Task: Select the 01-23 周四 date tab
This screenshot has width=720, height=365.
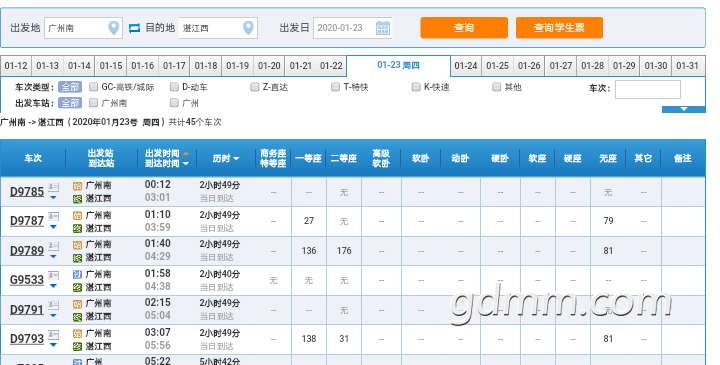Action: (x=398, y=65)
